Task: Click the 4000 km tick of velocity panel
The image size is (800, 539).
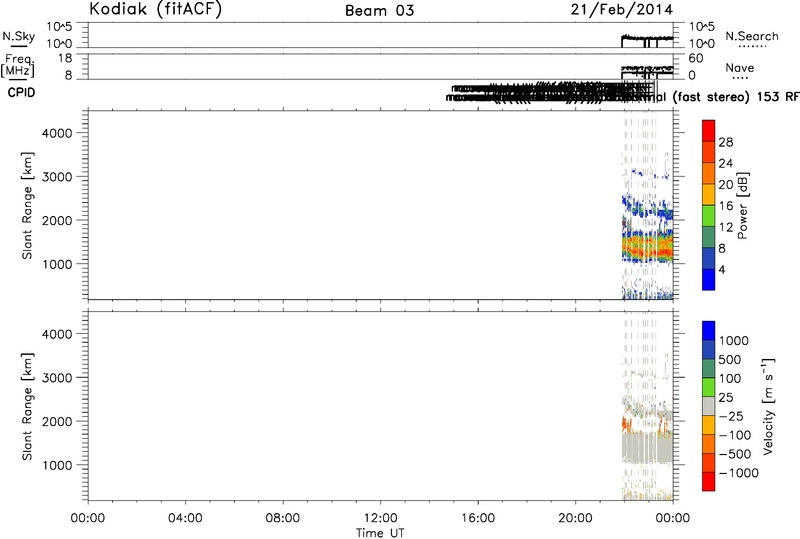Action: (x=56, y=334)
